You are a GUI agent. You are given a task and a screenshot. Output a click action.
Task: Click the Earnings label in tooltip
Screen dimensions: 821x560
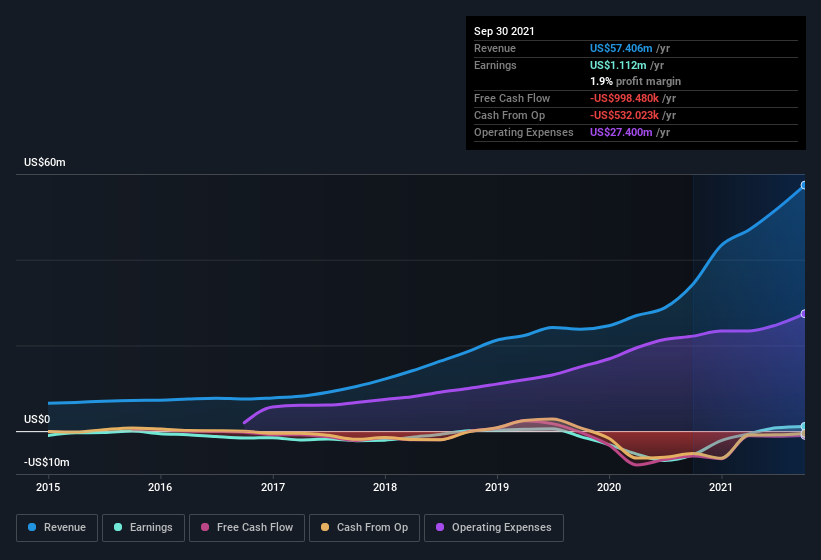tap(495, 65)
